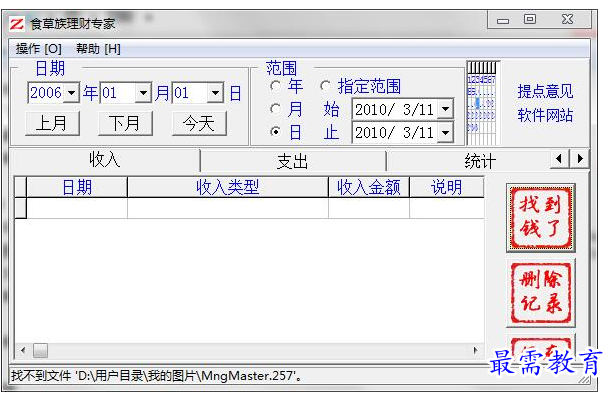611x394 pixels.
Task: Open the 操作 [O] menu
Action: tap(39, 49)
